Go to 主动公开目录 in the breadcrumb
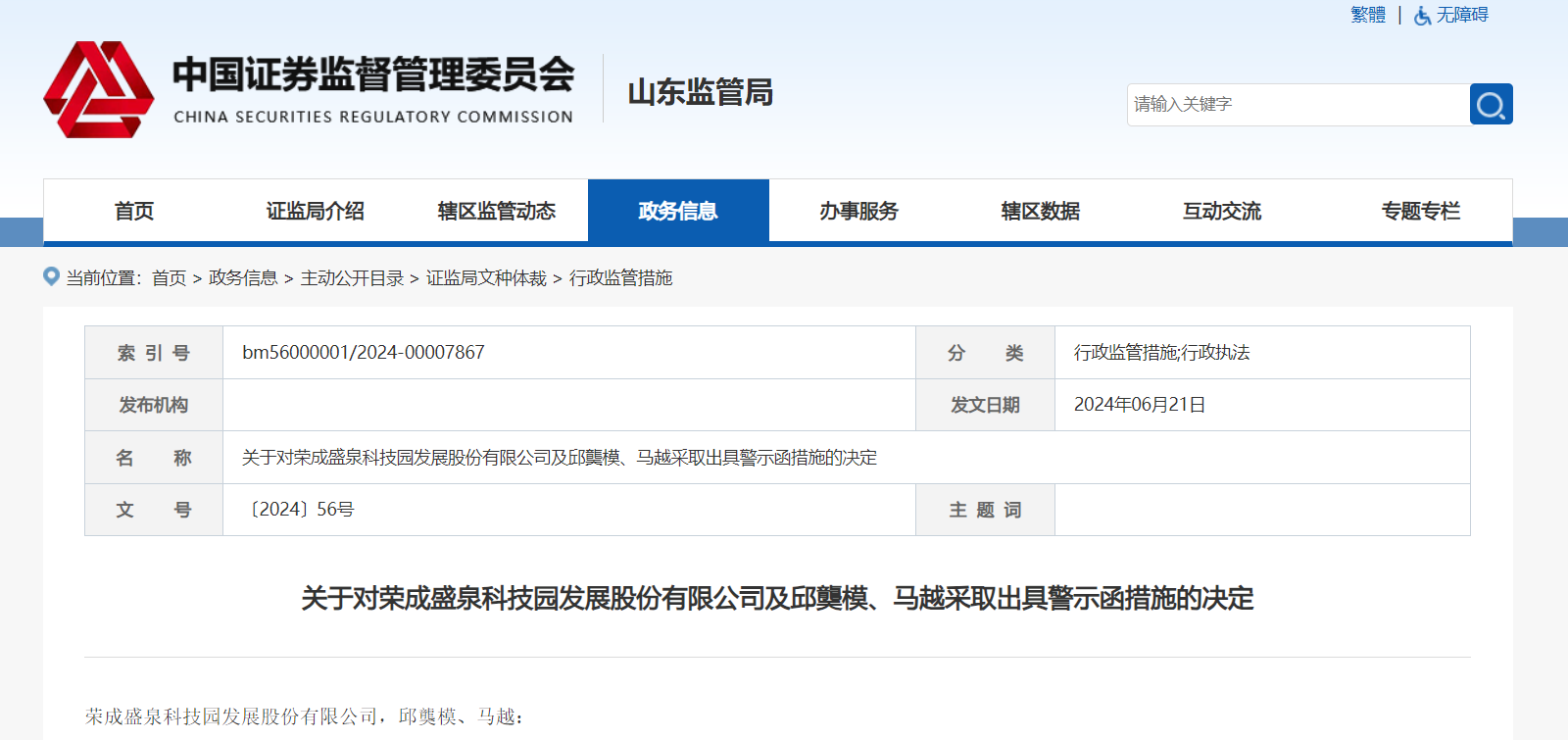This screenshot has height=740, width=1568. click(x=352, y=278)
